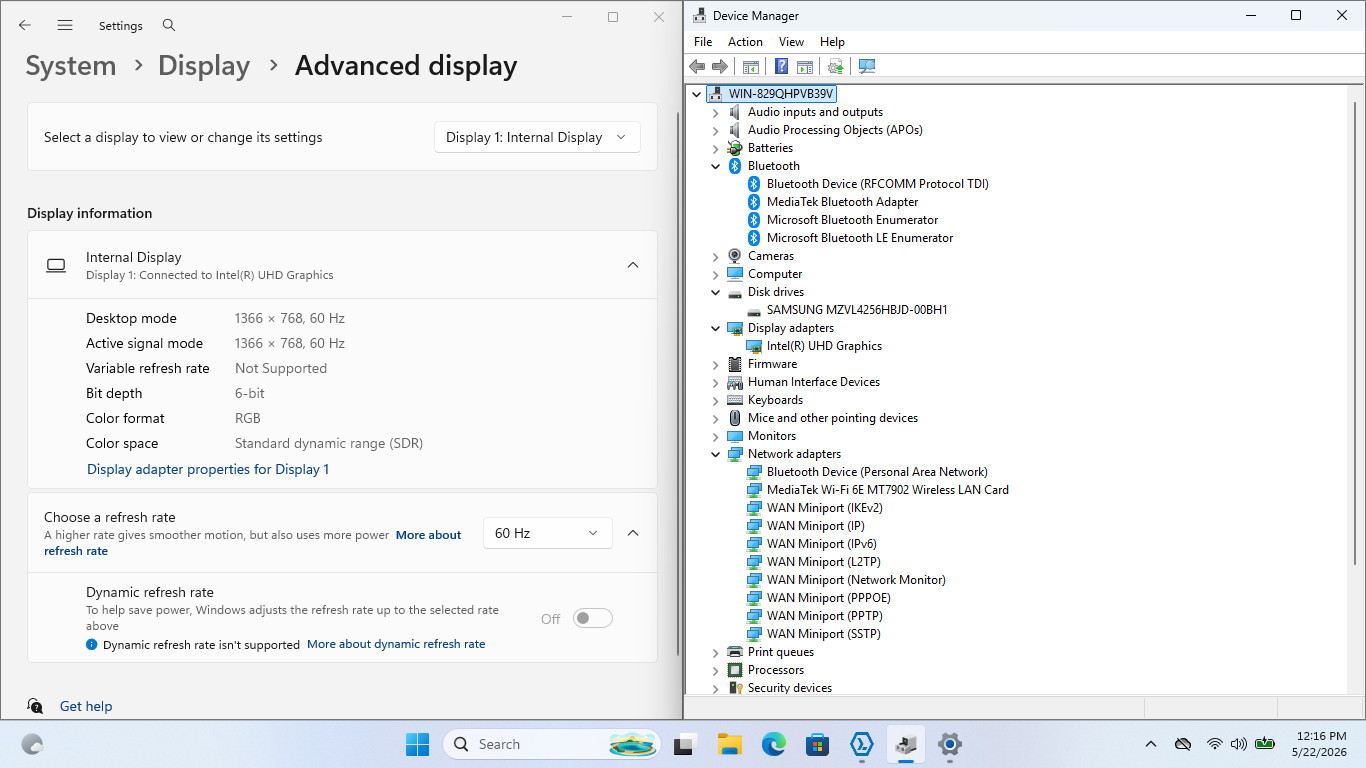The height and width of the screenshot is (768, 1366).
Task: Collapse the Display adapters tree node
Action: click(x=716, y=328)
